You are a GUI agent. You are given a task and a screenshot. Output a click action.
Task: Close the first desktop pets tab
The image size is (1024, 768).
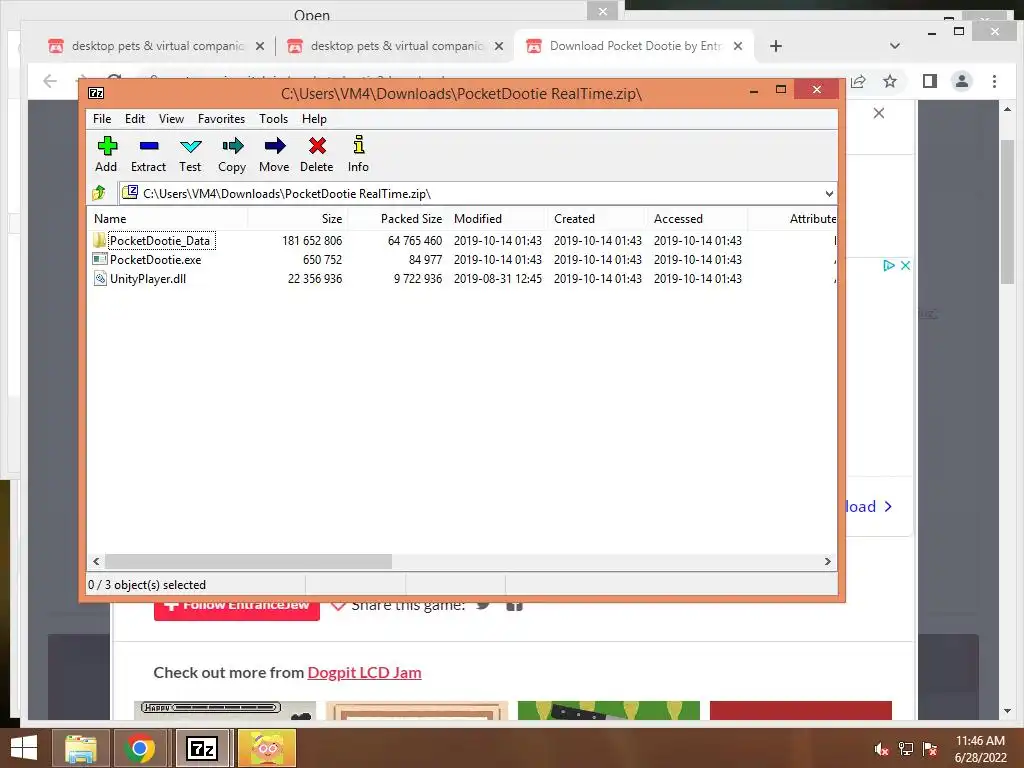260,46
